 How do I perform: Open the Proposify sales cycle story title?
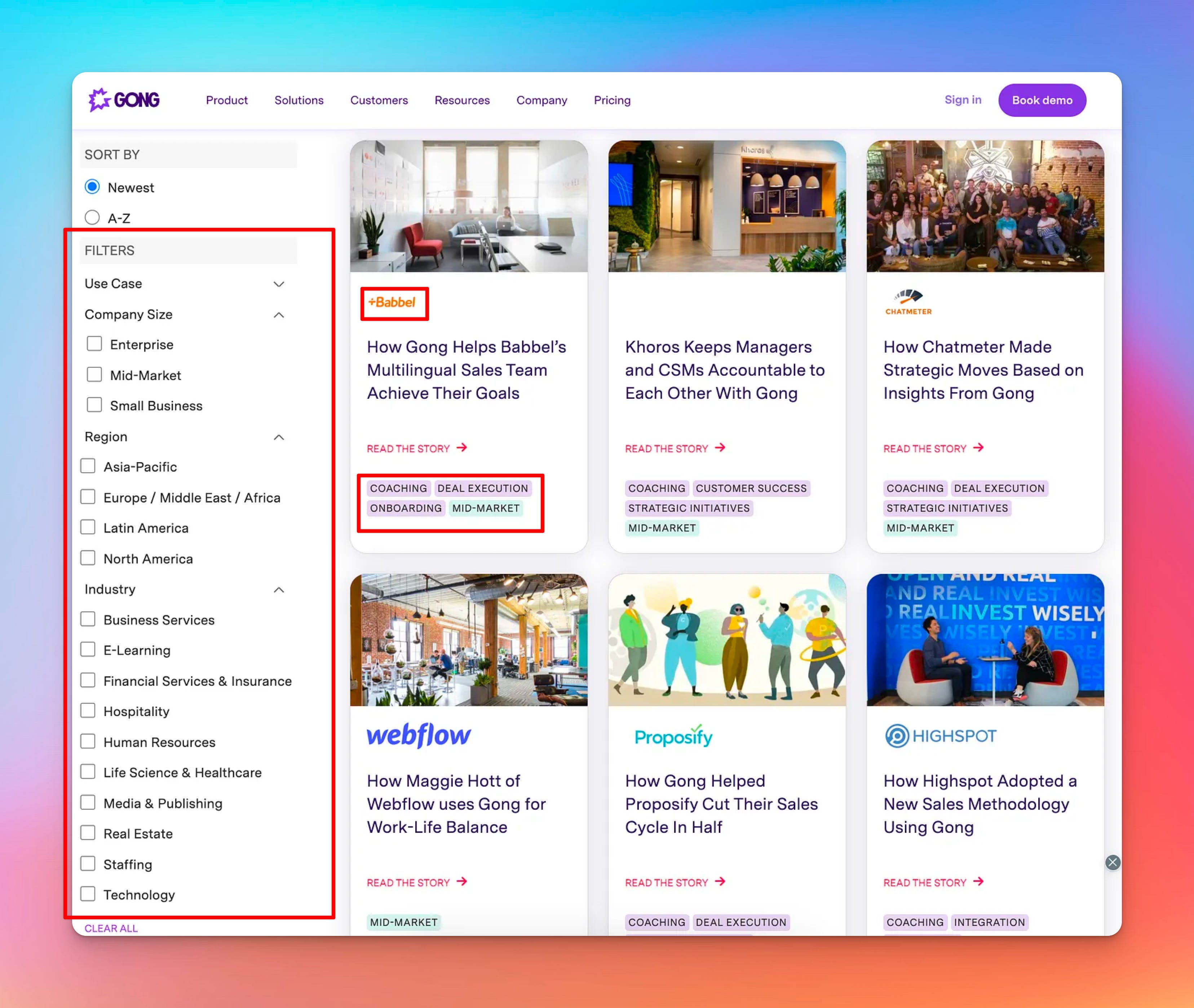pyautogui.click(x=721, y=804)
